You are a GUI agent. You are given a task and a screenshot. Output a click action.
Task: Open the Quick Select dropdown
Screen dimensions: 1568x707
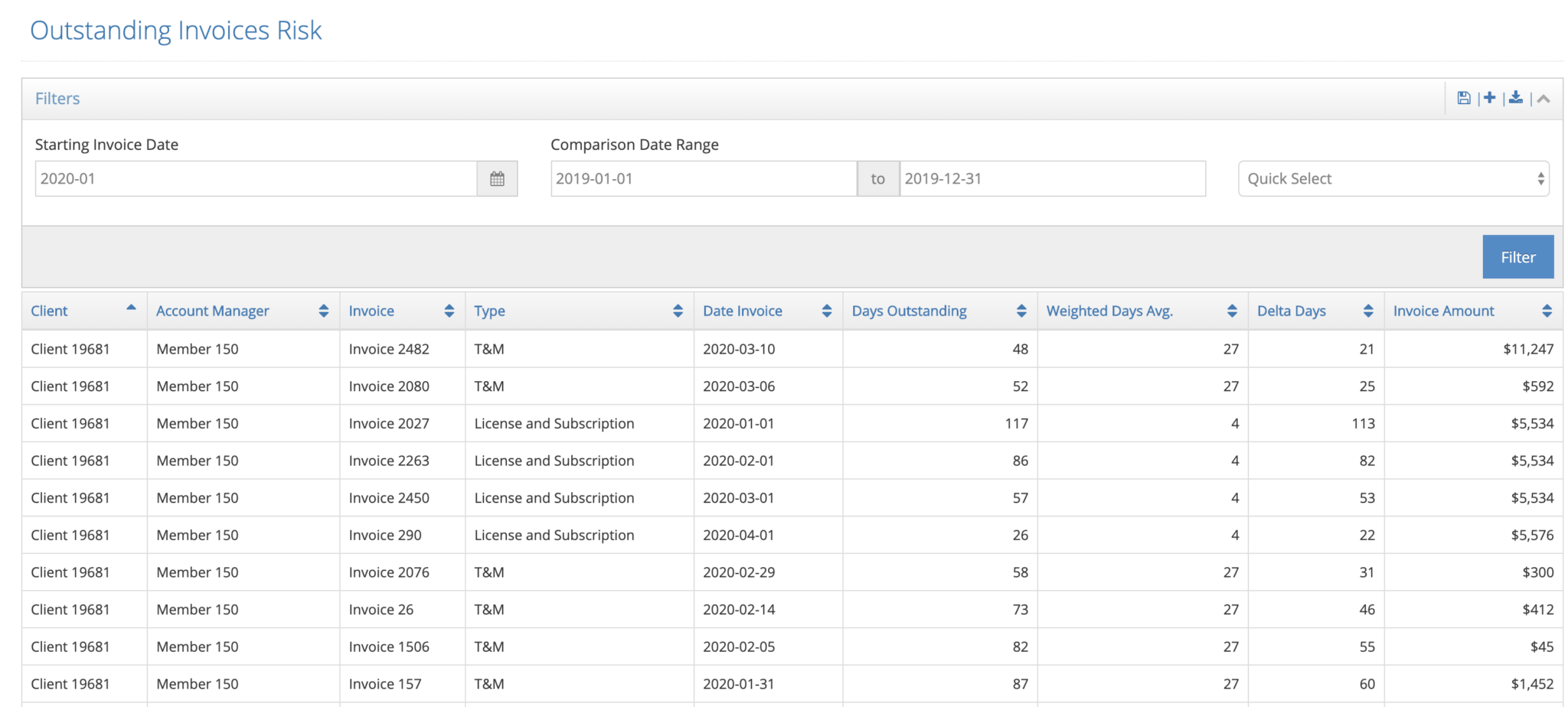(1393, 179)
